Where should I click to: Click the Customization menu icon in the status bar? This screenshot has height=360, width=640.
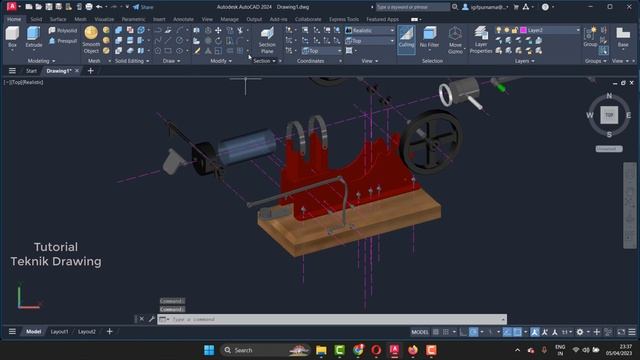coord(632,332)
